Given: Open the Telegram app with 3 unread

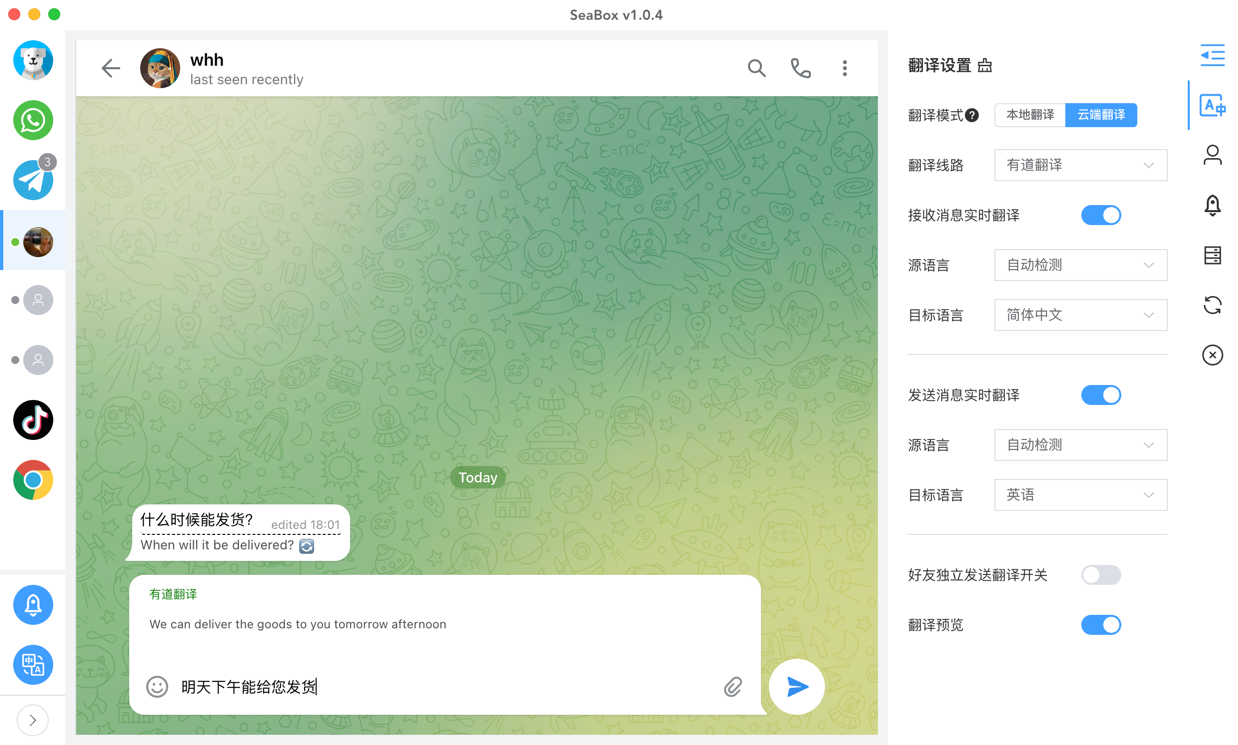Looking at the screenshot, I should (x=33, y=180).
